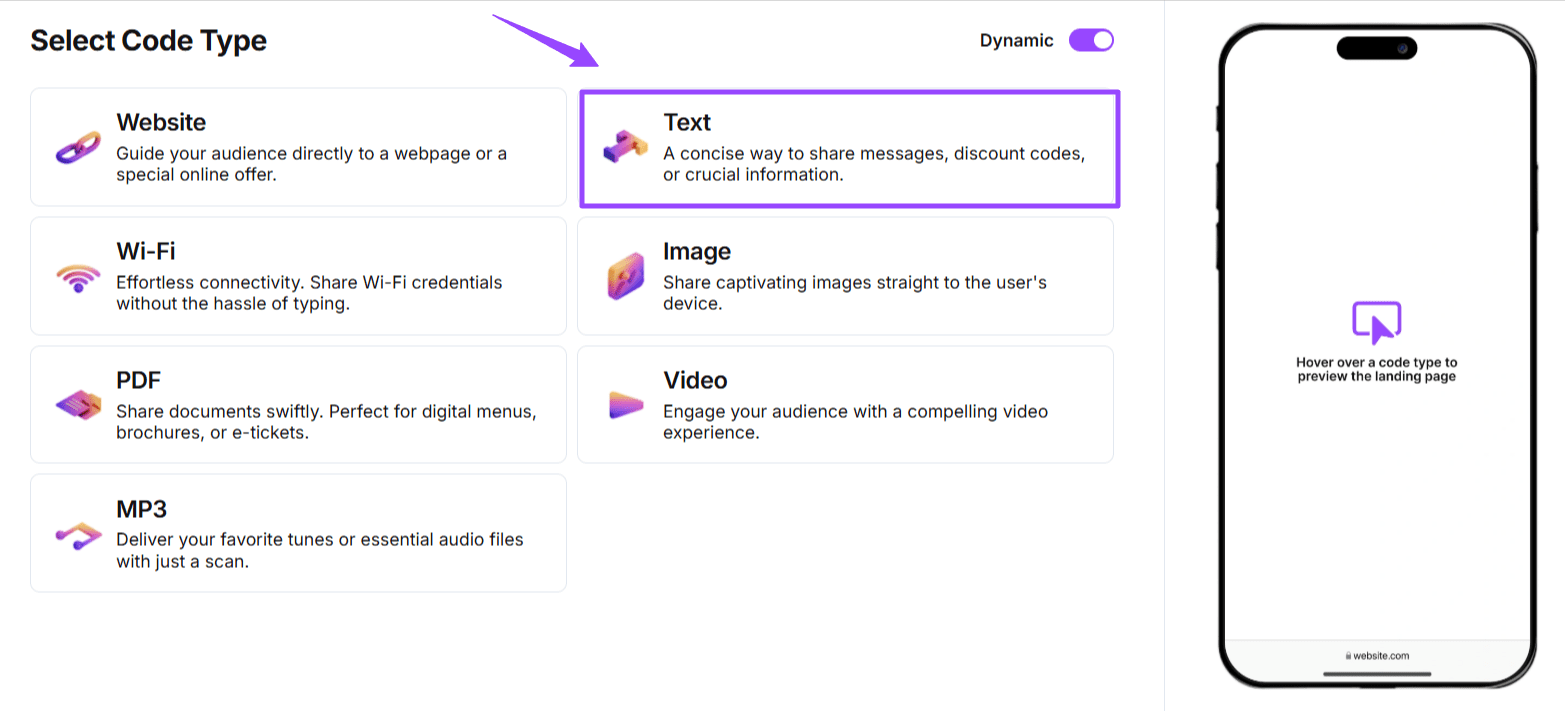The height and width of the screenshot is (711, 1565).
Task: Choose the Text code type heading
Action: coord(687,123)
